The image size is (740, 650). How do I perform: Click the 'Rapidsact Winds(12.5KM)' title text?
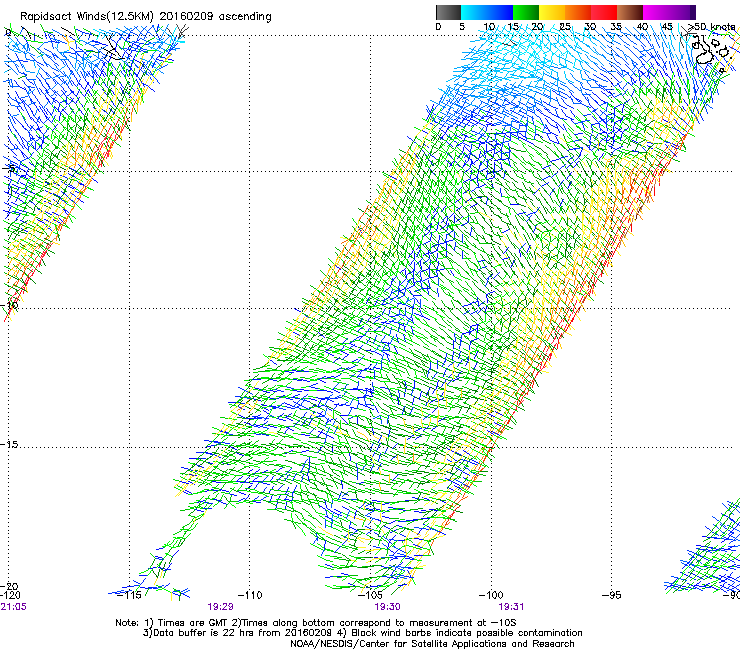coord(87,17)
